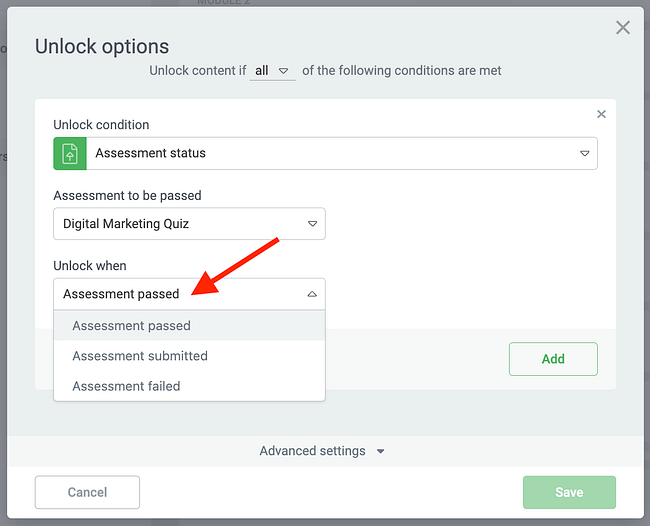Open the "all" conditions selector
The image size is (650, 526).
[x=272, y=71]
